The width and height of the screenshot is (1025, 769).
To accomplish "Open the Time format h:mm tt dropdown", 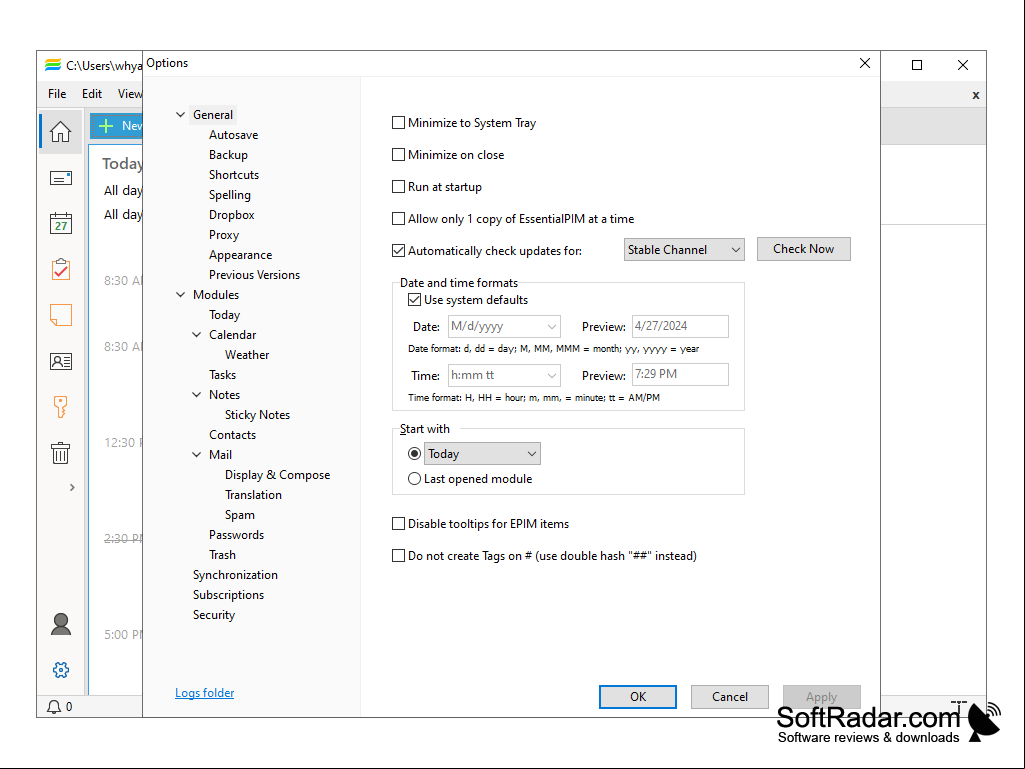I will (504, 375).
